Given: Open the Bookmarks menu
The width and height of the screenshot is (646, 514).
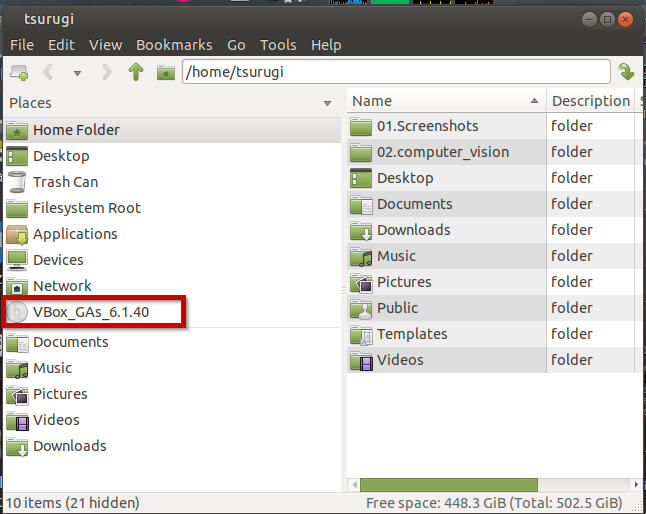Looking at the screenshot, I should pos(174,45).
